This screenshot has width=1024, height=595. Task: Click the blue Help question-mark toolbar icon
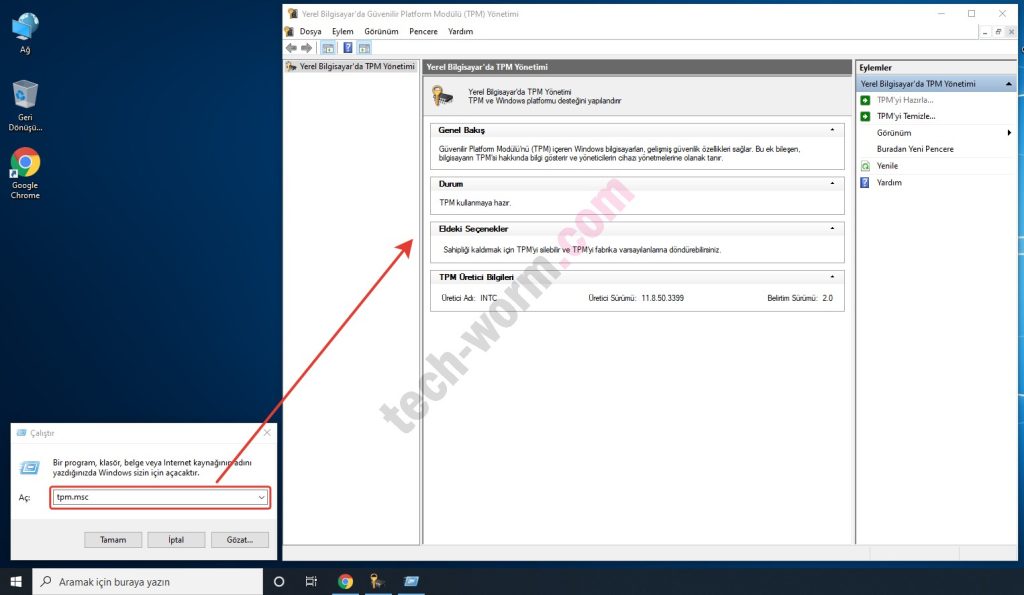coord(348,48)
